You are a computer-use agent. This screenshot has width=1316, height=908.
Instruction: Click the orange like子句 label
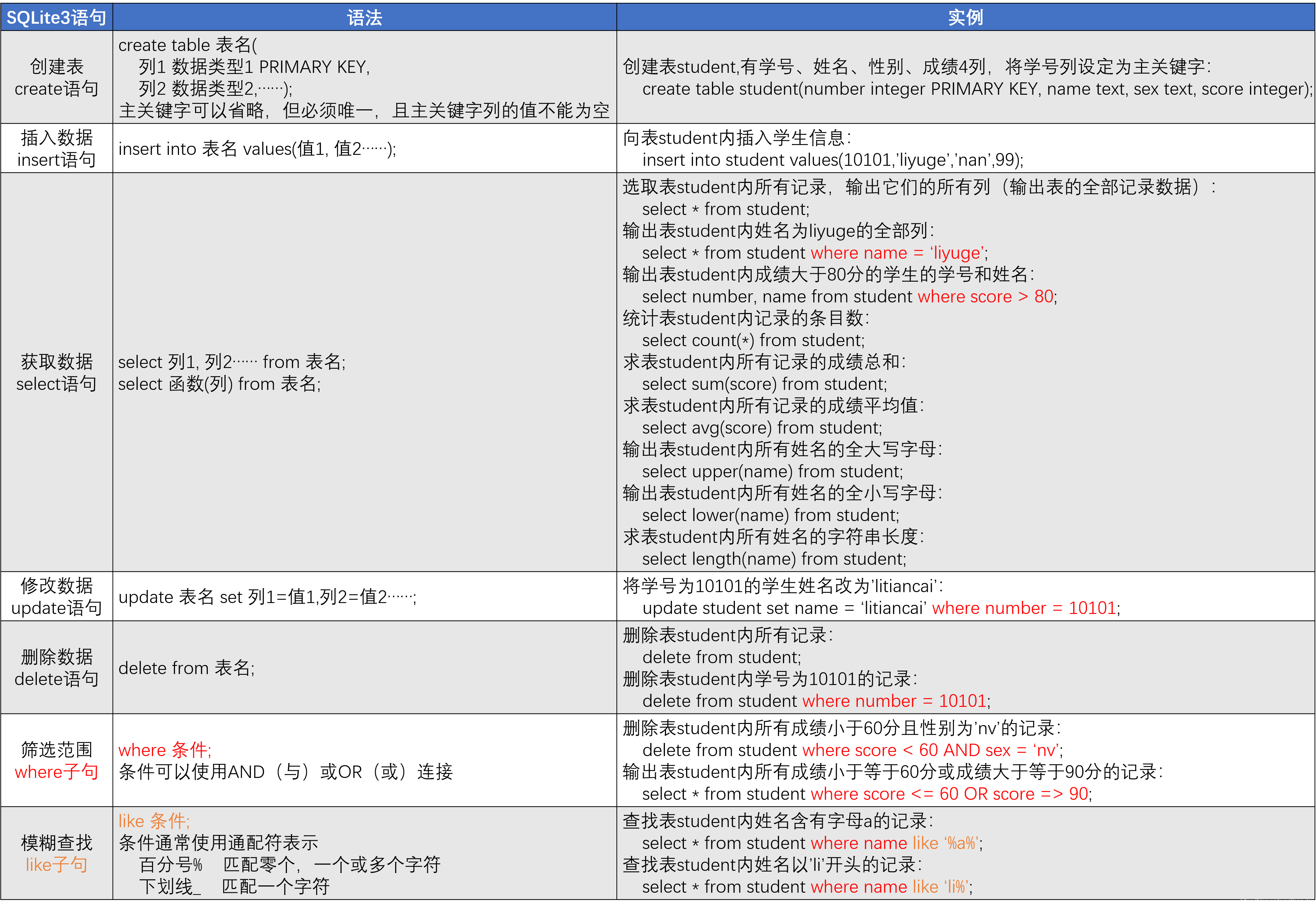(x=57, y=865)
